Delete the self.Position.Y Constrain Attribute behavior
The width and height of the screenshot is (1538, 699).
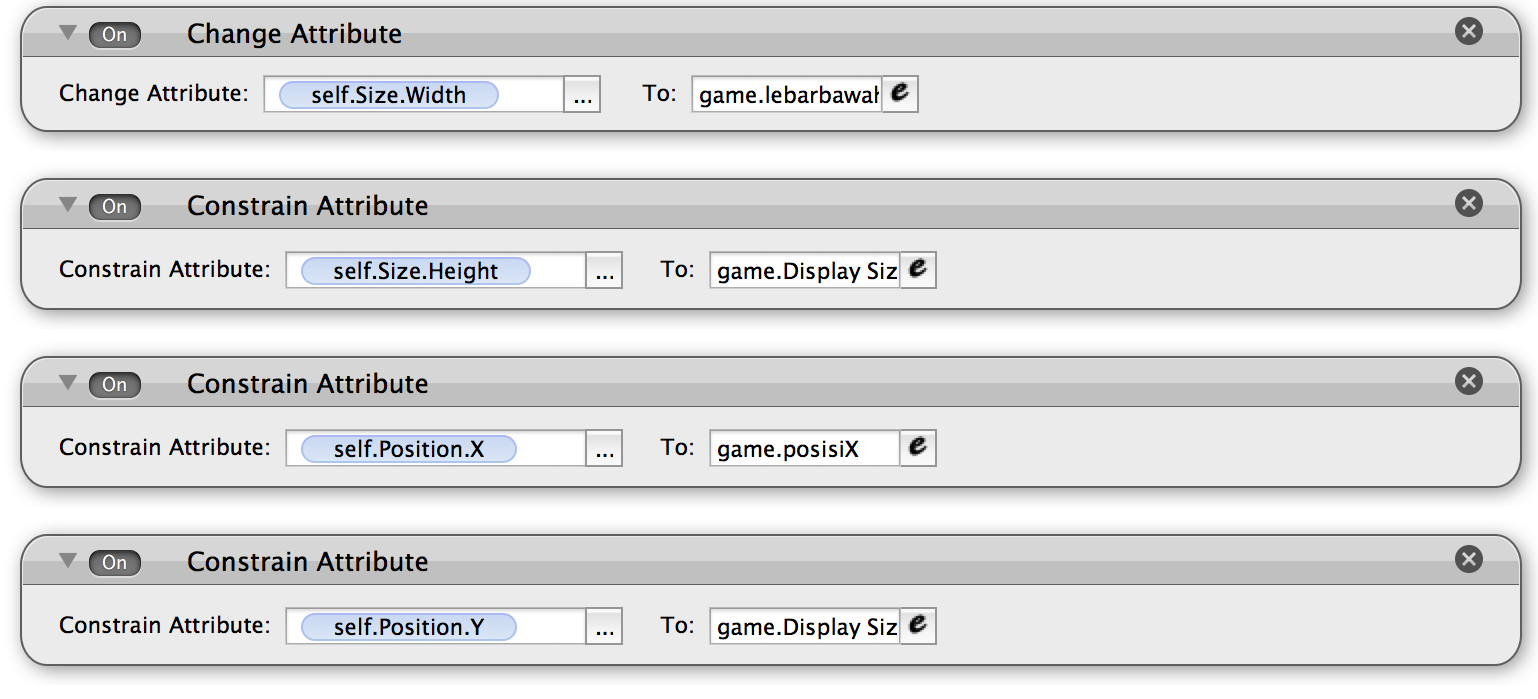tap(1468, 560)
